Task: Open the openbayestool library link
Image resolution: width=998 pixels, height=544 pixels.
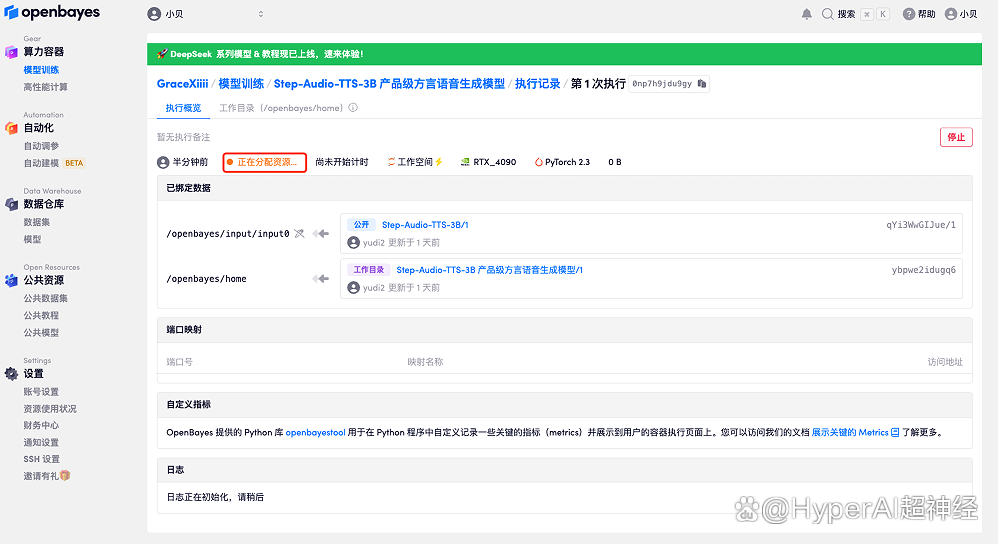Action: pyautogui.click(x=316, y=432)
